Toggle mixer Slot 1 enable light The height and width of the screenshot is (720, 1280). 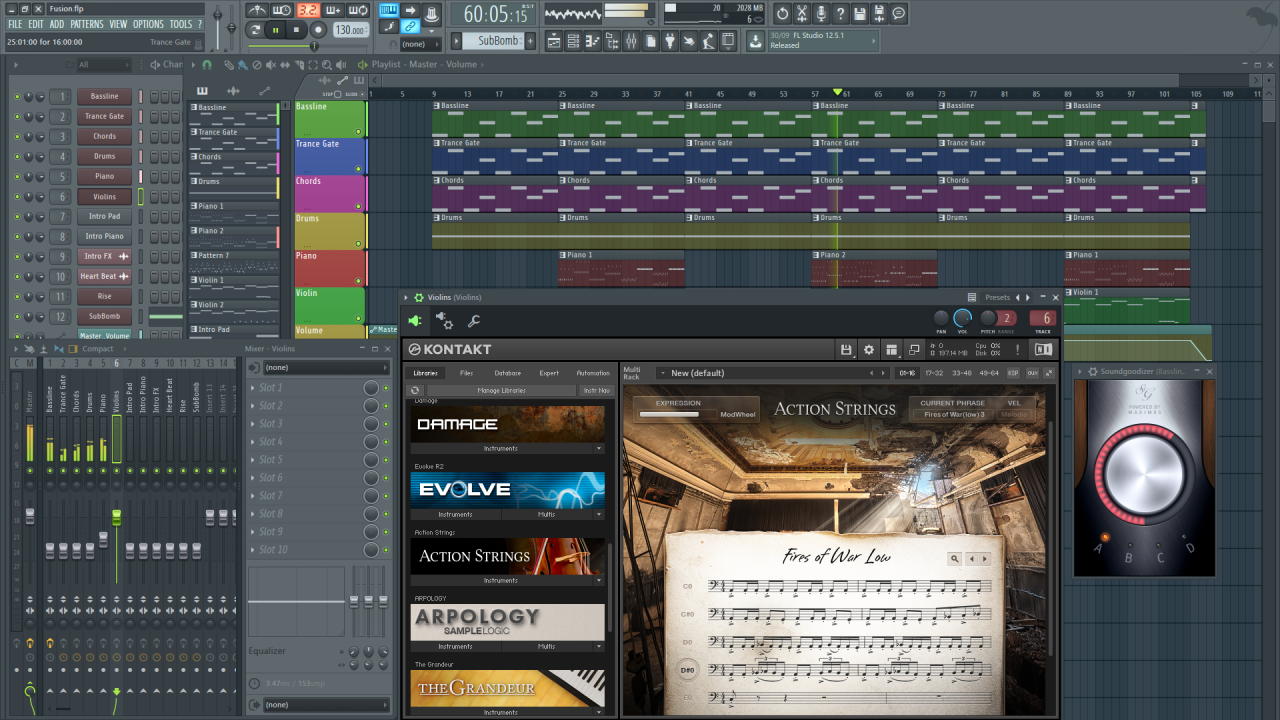tap(386, 388)
